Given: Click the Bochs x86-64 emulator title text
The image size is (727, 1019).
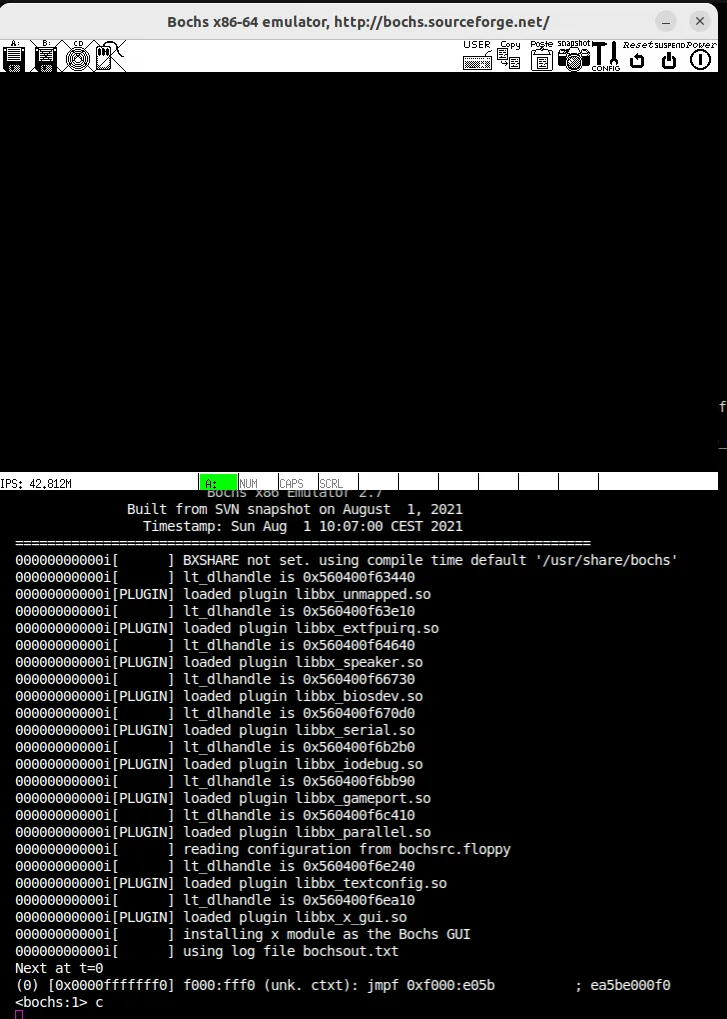Looking at the screenshot, I should coord(358,22).
